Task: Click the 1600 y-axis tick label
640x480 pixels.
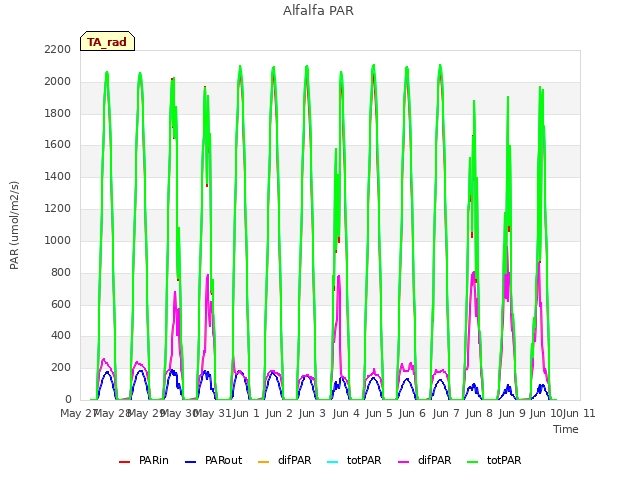Action: 58,144
